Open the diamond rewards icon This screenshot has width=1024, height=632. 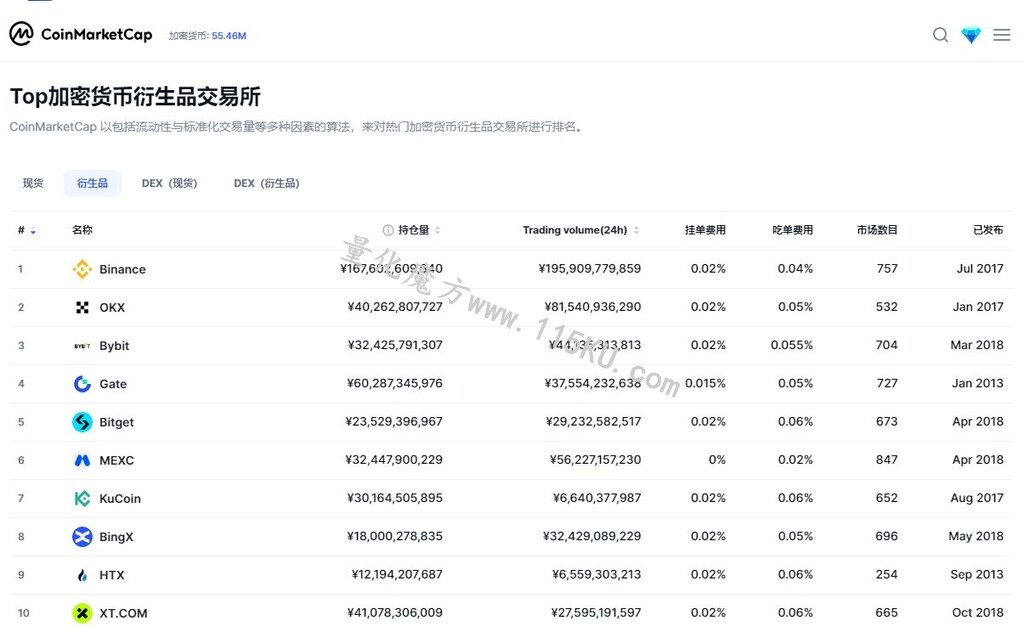tap(971, 35)
